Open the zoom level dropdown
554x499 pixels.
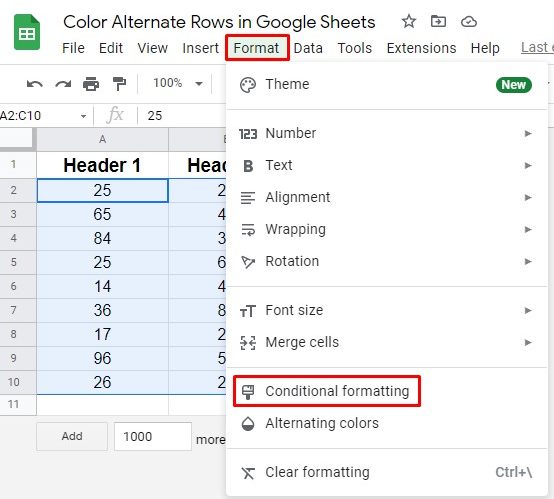click(x=178, y=83)
